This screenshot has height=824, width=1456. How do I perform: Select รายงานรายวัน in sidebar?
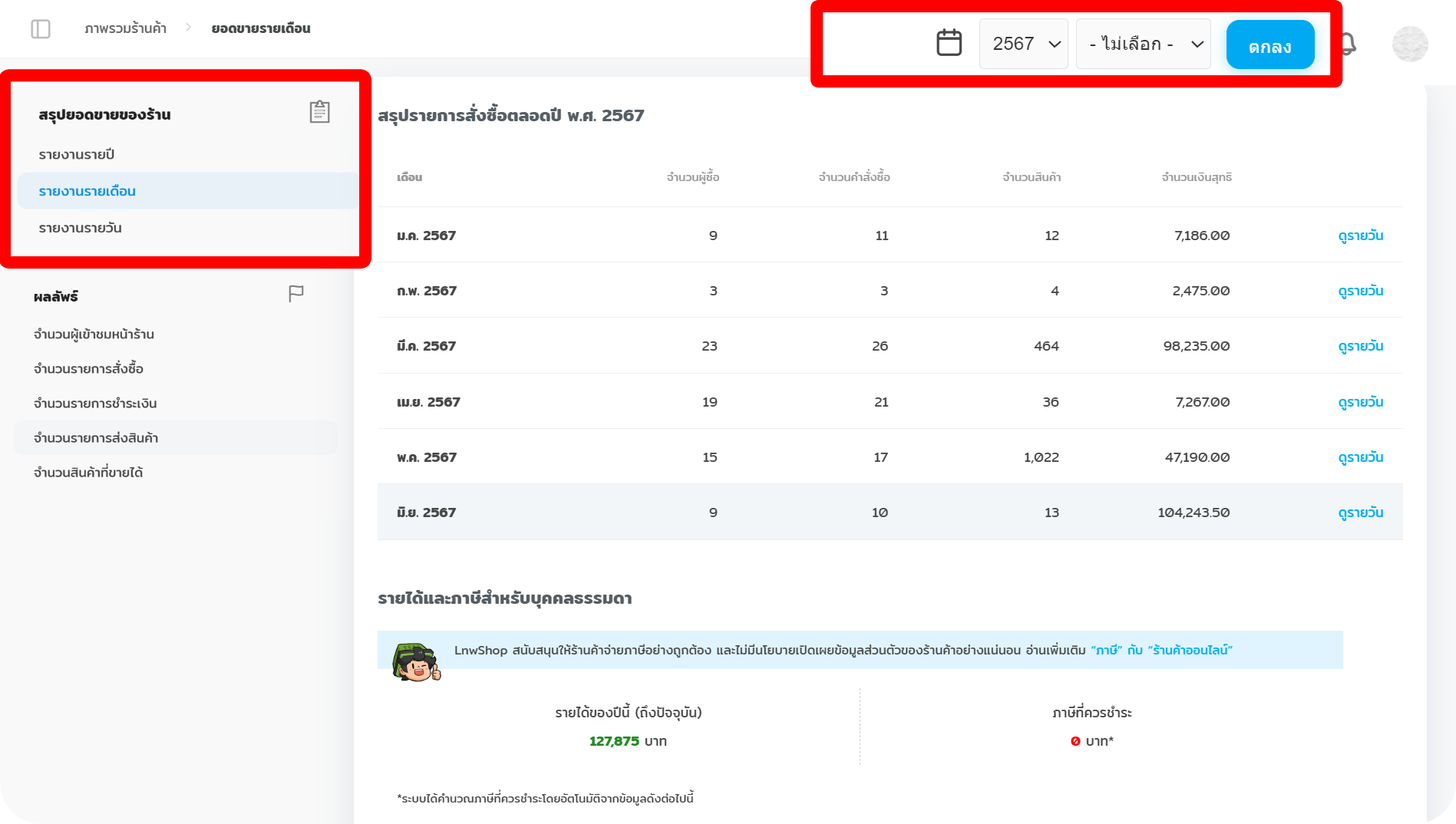pyautogui.click(x=81, y=228)
